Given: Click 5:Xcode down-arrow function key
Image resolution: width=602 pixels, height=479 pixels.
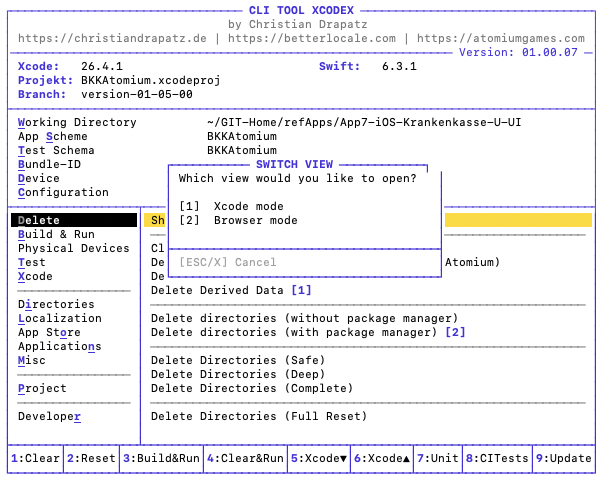Looking at the screenshot, I should (x=319, y=458).
